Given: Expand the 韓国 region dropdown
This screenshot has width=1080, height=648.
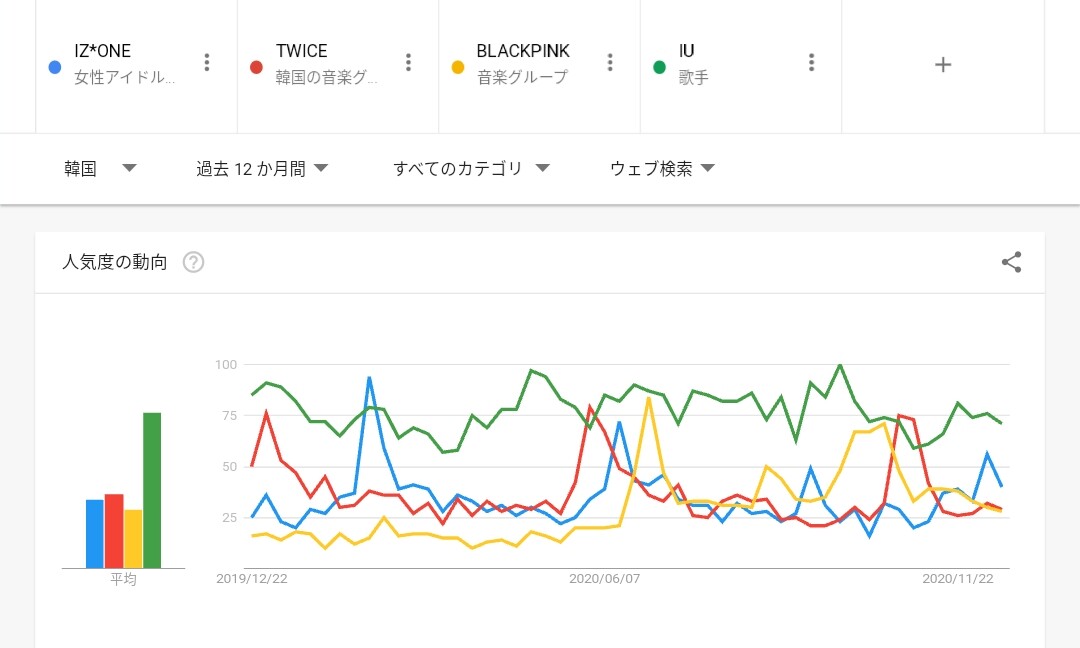Looking at the screenshot, I should (x=100, y=169).
